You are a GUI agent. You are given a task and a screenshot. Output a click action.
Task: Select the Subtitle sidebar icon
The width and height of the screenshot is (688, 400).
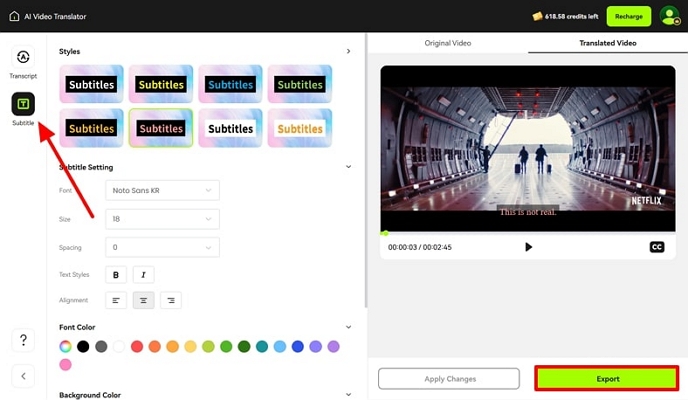point(23,104)
